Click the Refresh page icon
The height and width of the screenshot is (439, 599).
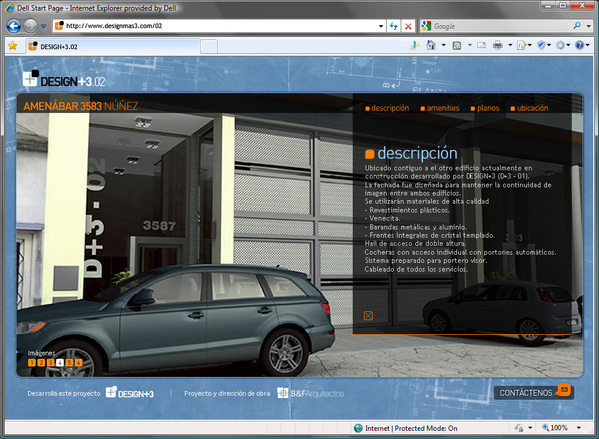point(393,26)
